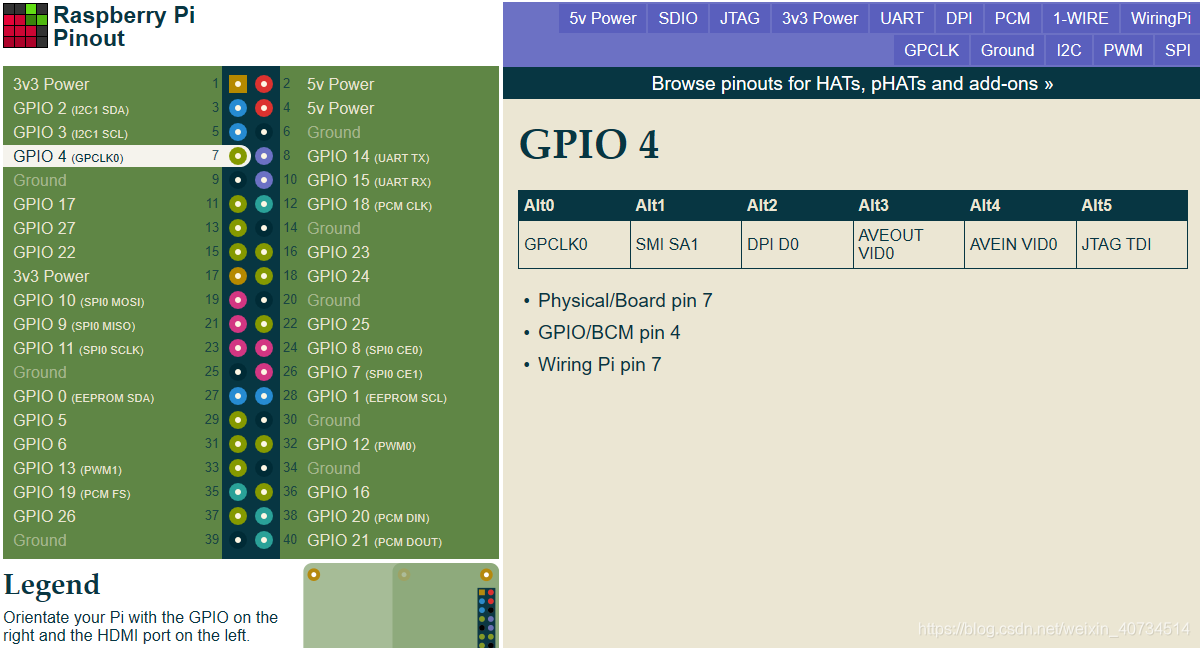This screenshot has height=648, width=1200.
Task: Click the pink pin 26 SPI0 CE1 dot
Action: coord(264,372)
